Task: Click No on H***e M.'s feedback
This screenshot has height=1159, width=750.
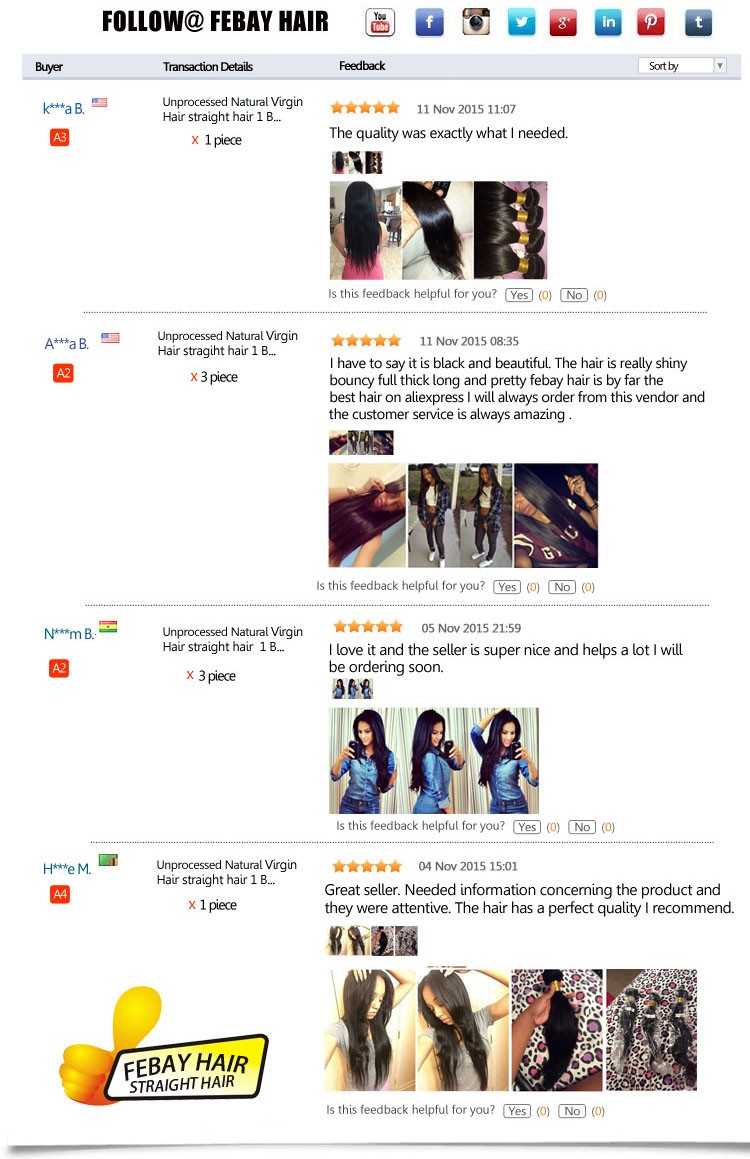Action: point(572,1111)
